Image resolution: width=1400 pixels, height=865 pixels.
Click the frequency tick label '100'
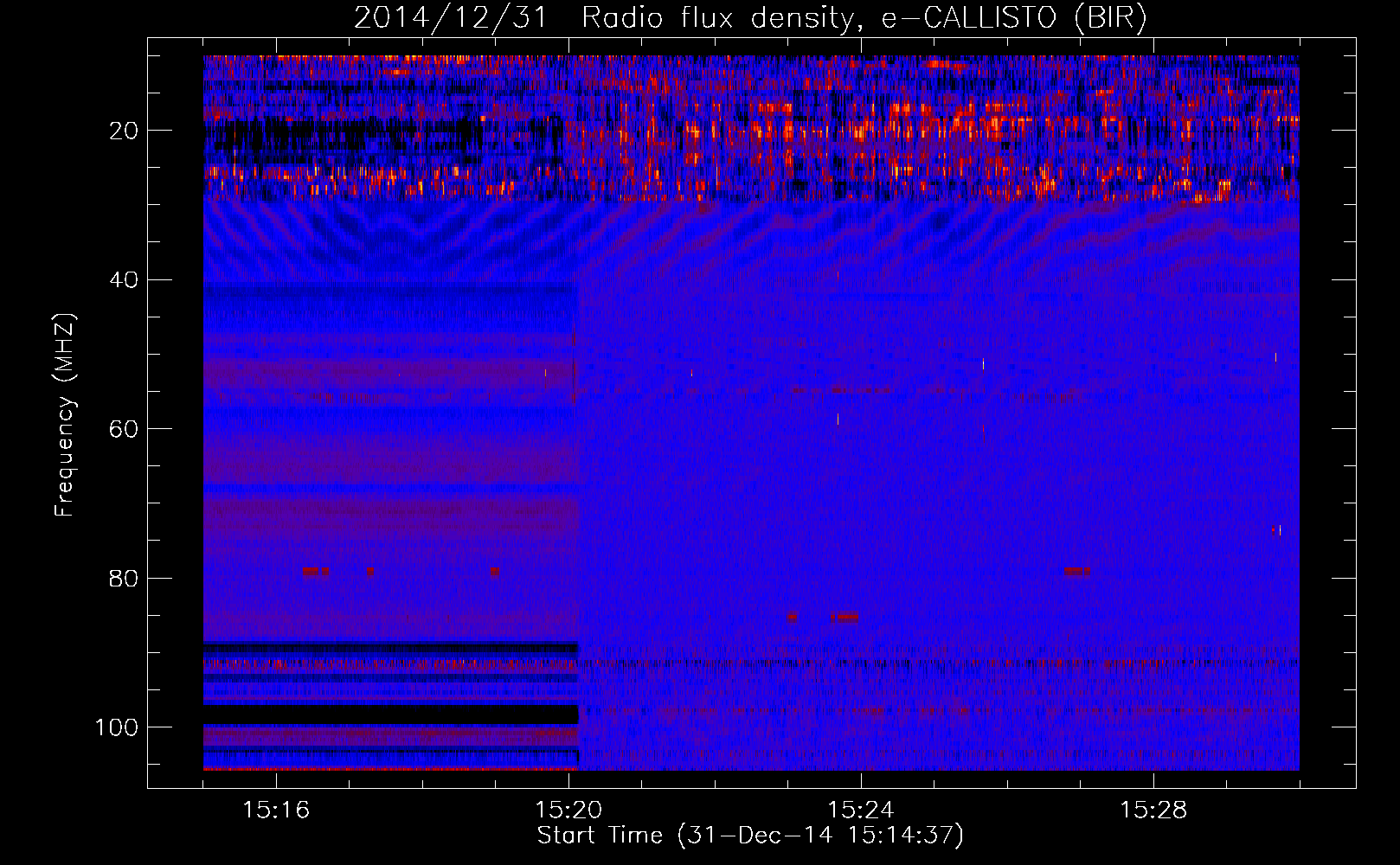pyautogui.click(x=117, y=727)
